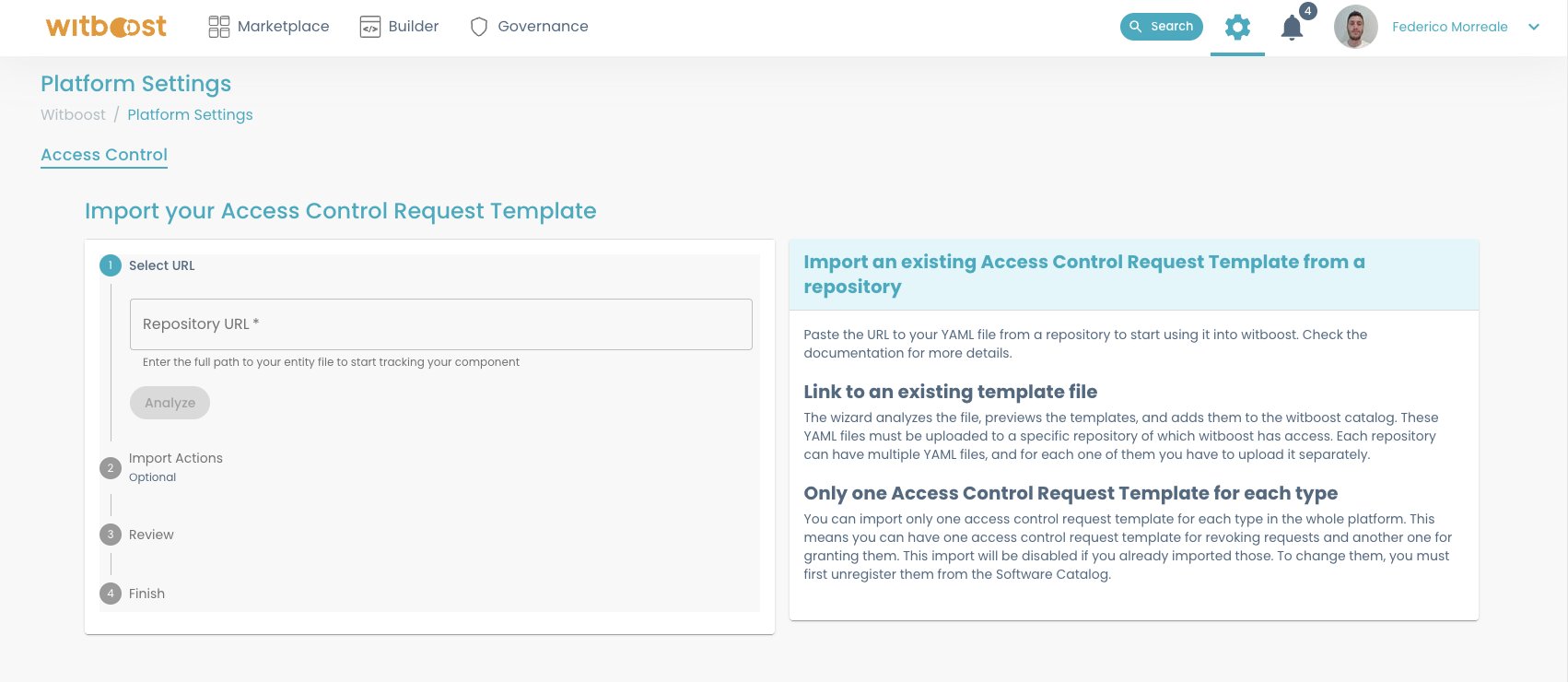Screen dimensions: 1568x682
Task: Click the Import your Access Control Request Template heading
Action: [x=341, y=211]
